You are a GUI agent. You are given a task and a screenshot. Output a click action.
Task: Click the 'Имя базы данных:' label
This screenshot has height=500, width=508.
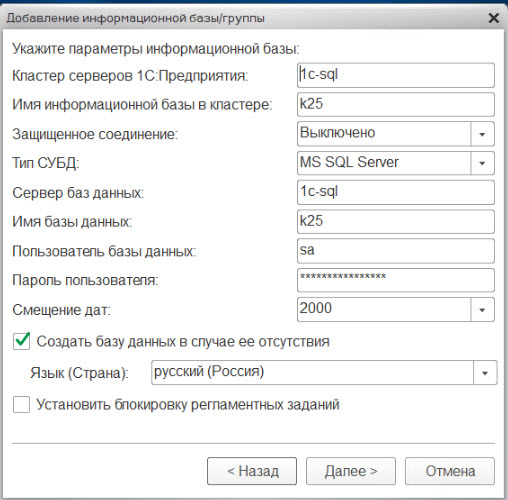[x=72, y=222]
